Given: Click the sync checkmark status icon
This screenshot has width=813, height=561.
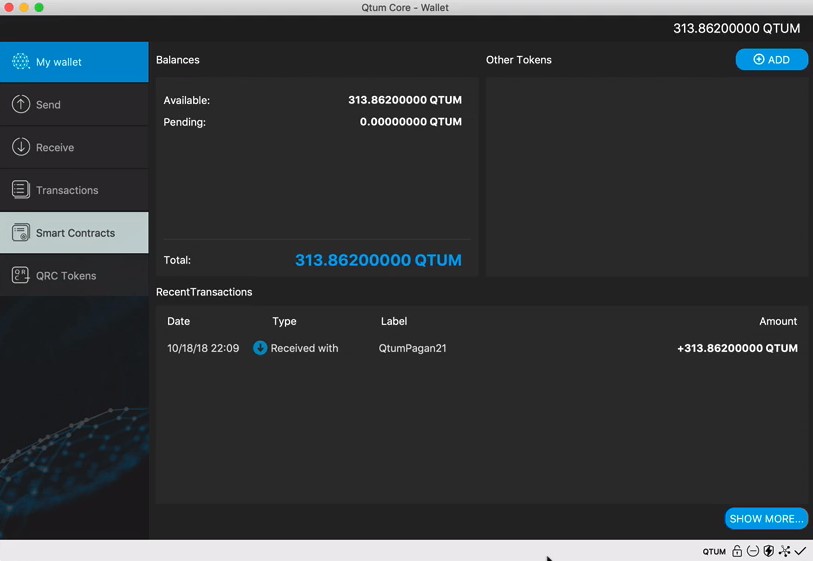Looking at the screenshot, I should (x=800, y=551).
